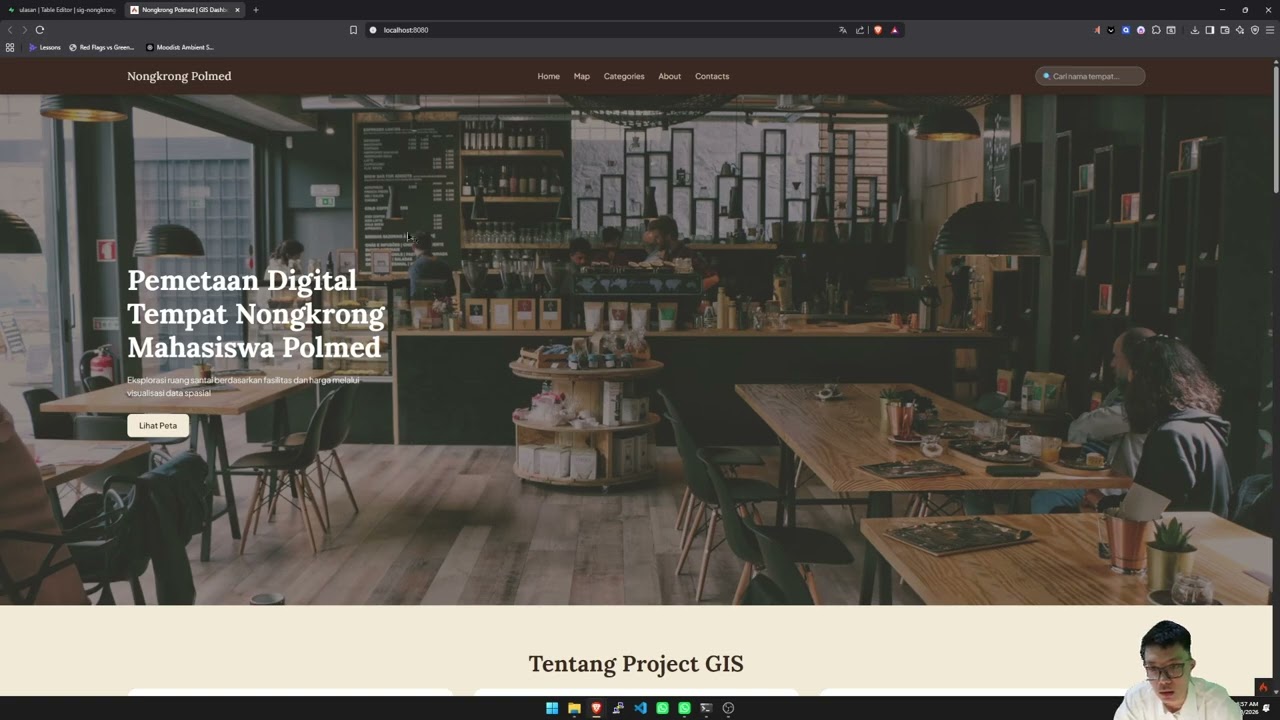Viewport: 1280px width, 720px height.
Task: Open Brave Rewards triangle icon
Action: click(895, 30)
